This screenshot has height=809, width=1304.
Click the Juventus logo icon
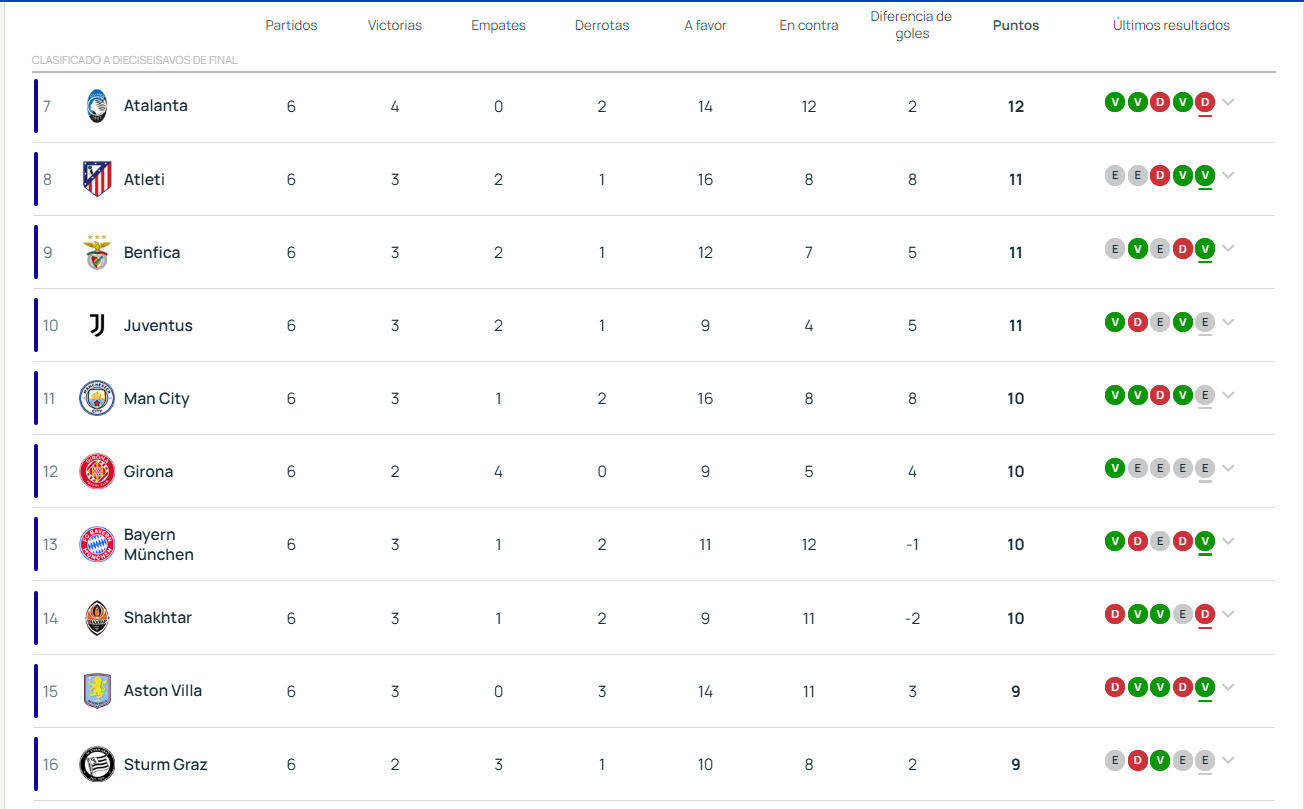[x=97, y=326]
